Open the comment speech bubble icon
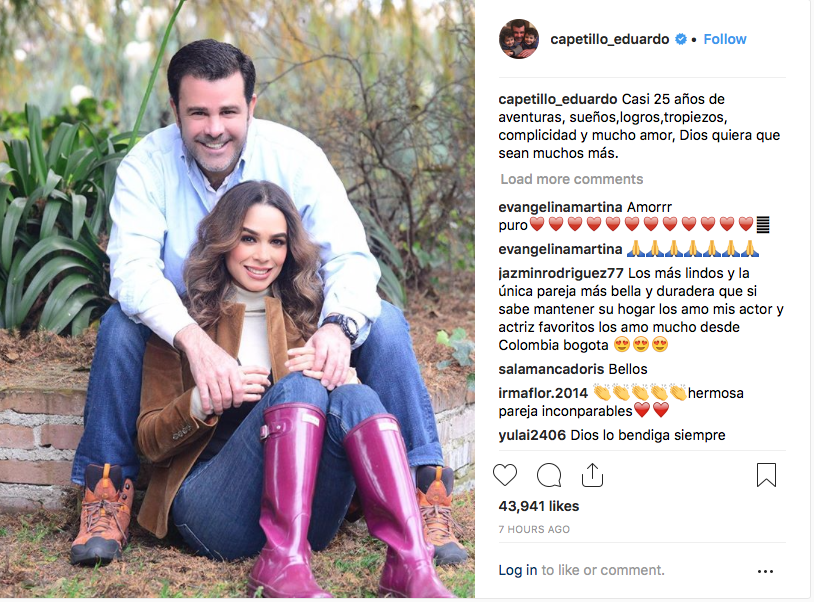814x602 pixels. pos(549,475)
